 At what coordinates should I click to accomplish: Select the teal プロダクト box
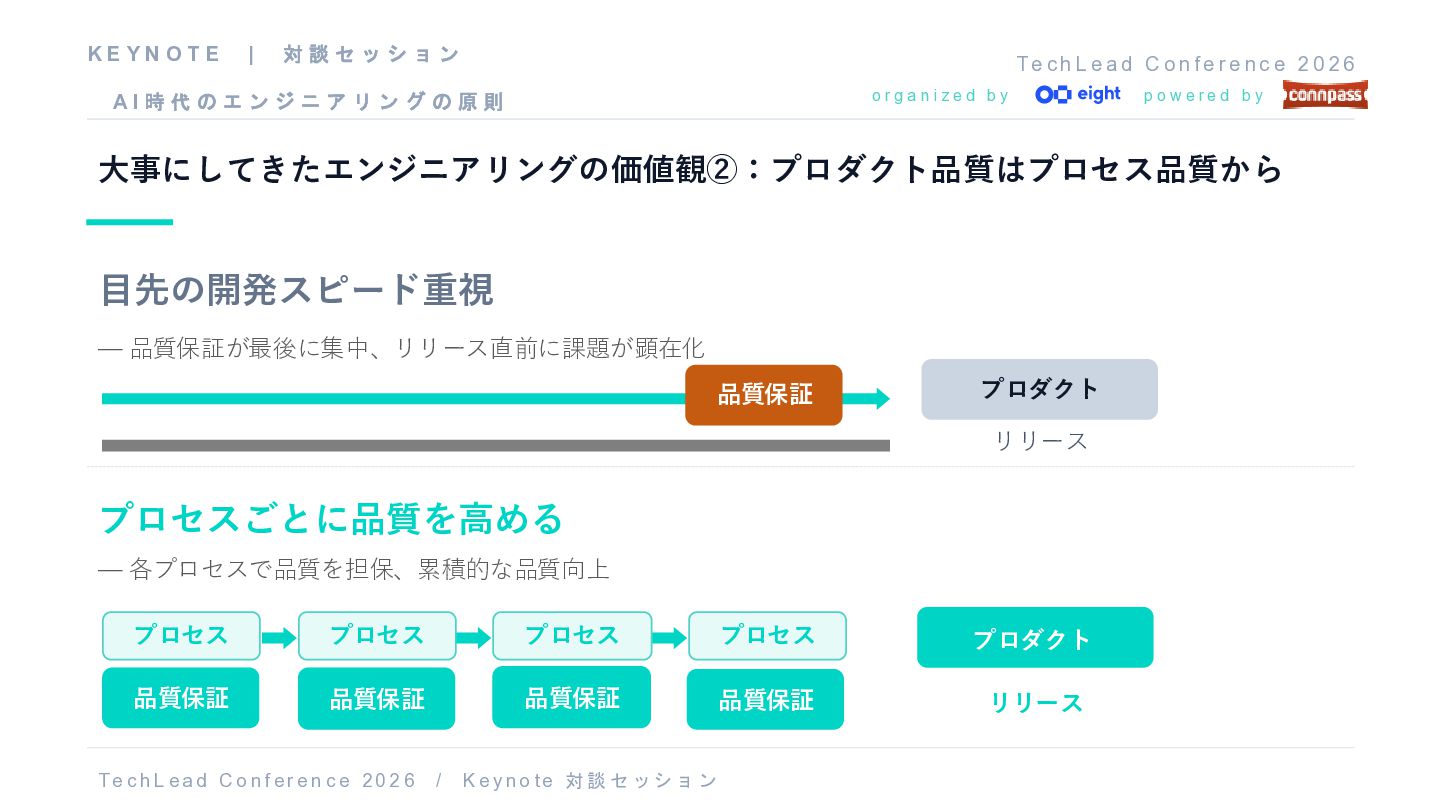point(1034,638)
